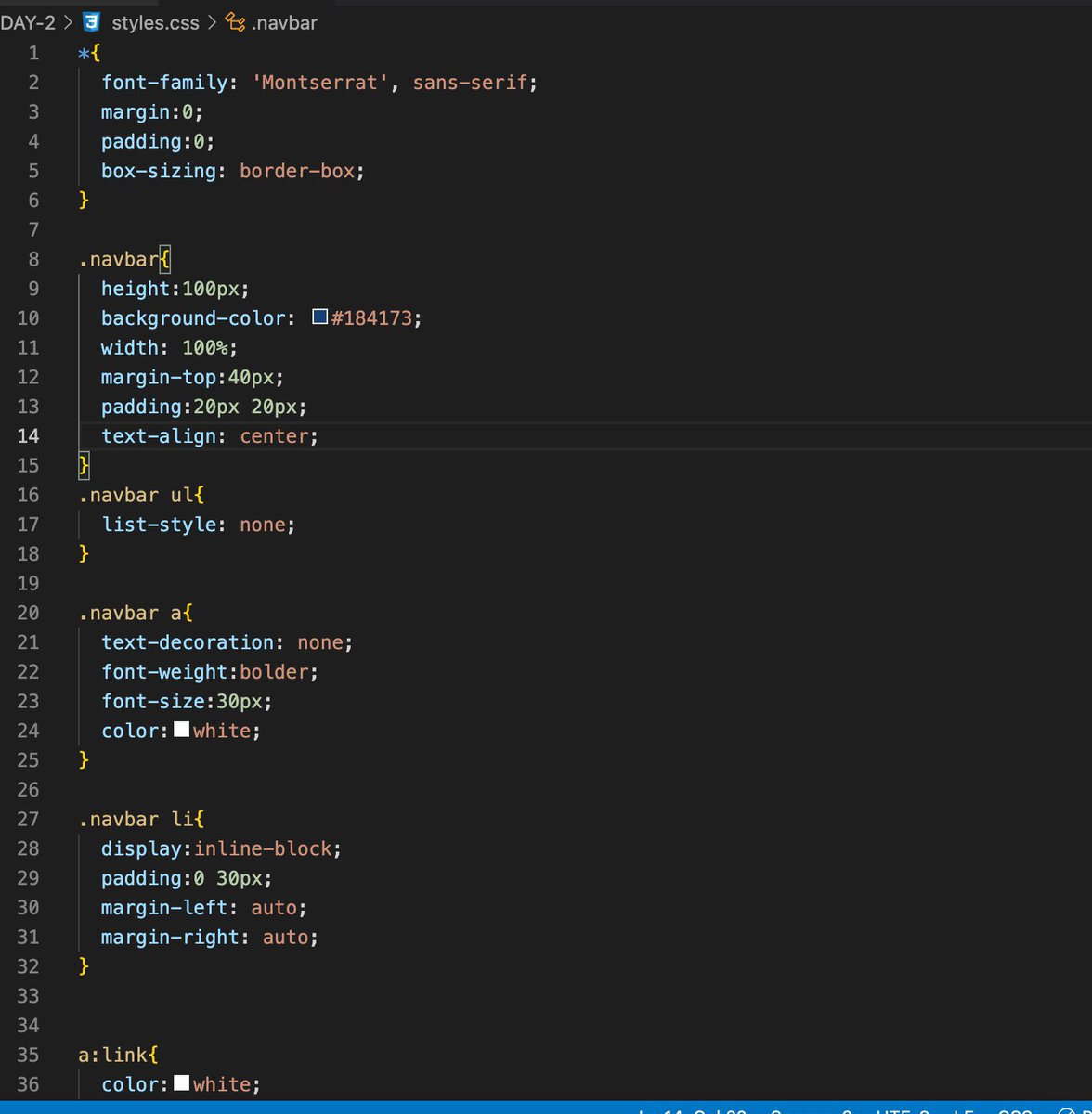Viewport: 1092px width, 1114px height.
Task: Expand the .navbar breadcrumb entry
Action: (x=283, y=22)
